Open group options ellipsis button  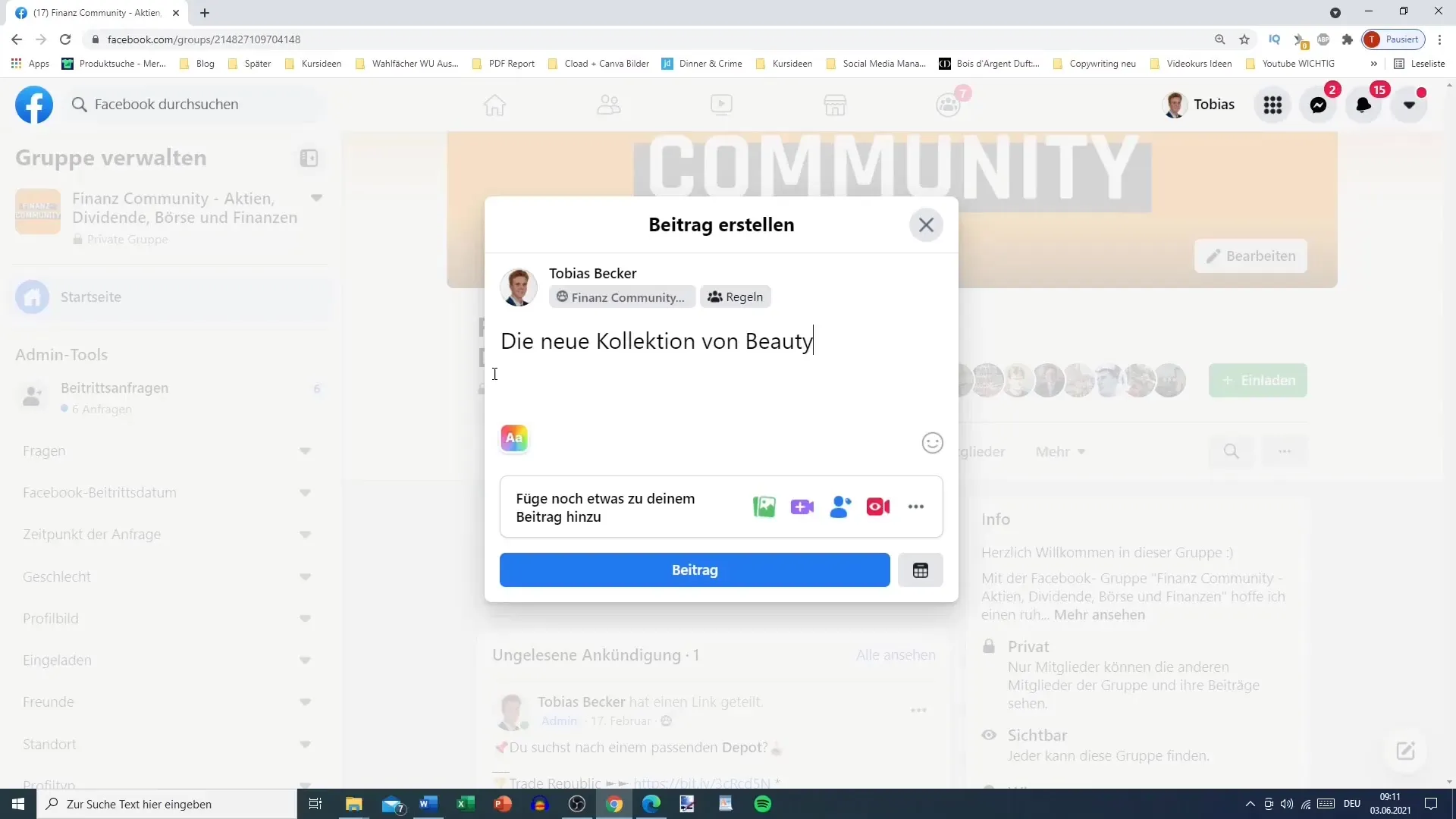[1284, 452]
